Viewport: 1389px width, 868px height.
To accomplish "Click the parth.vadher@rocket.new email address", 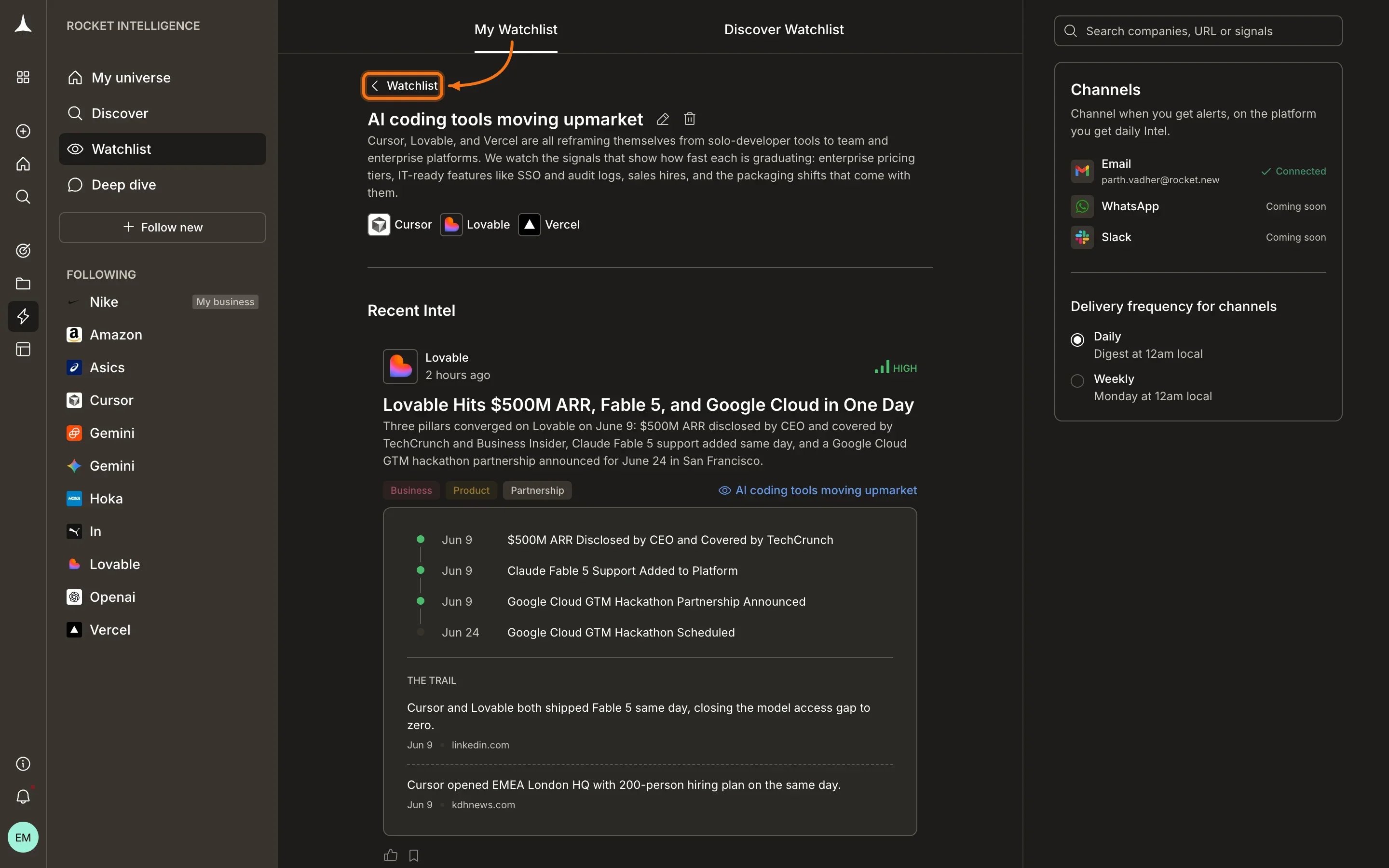I will coord(1160,180).
